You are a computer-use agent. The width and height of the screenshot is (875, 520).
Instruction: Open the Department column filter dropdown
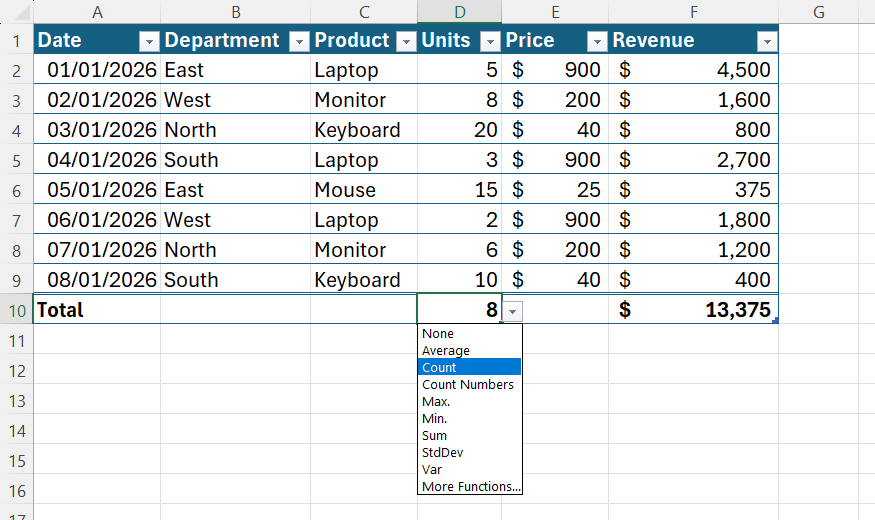pyautogui.click(x=299, y=41)
